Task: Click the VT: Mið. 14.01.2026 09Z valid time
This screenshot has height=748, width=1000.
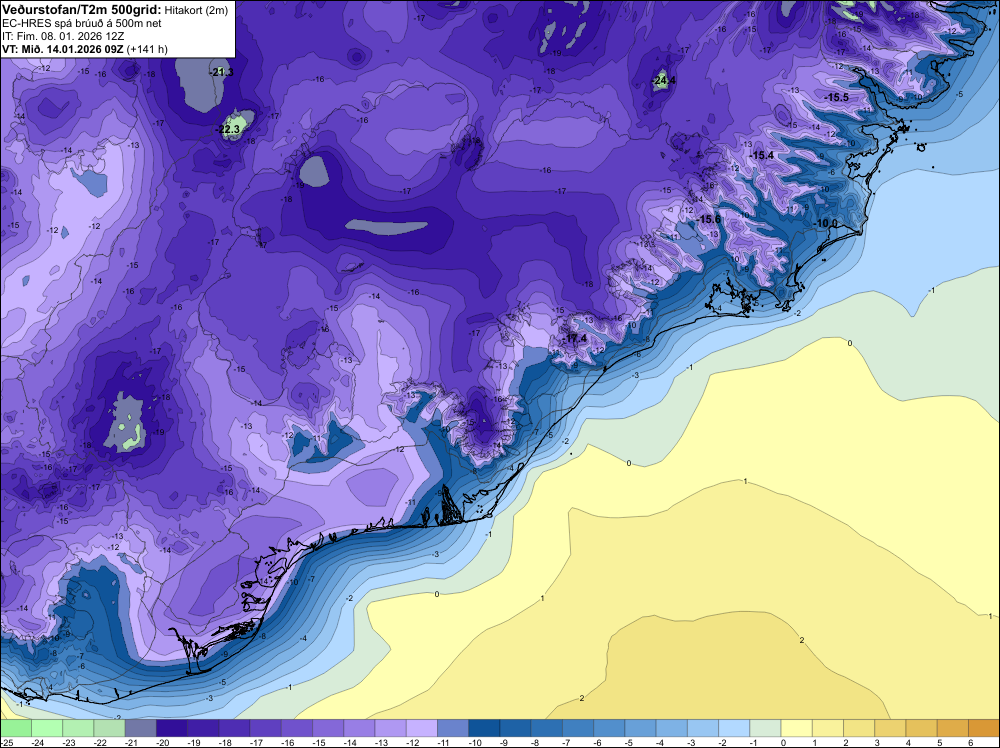Action: (x=62, y=49)
